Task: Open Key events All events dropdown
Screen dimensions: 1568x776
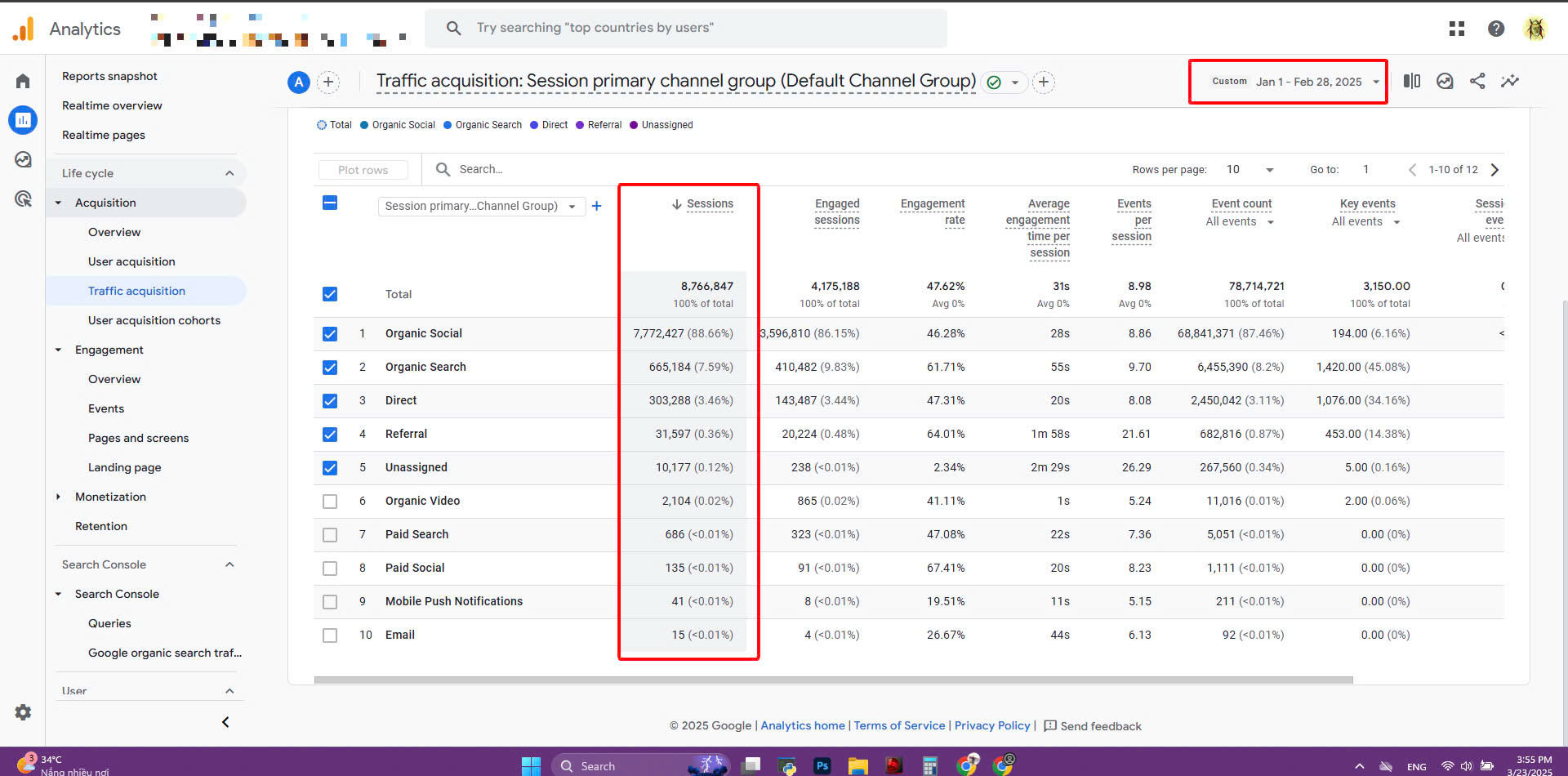Action: tap(1365, 221)
